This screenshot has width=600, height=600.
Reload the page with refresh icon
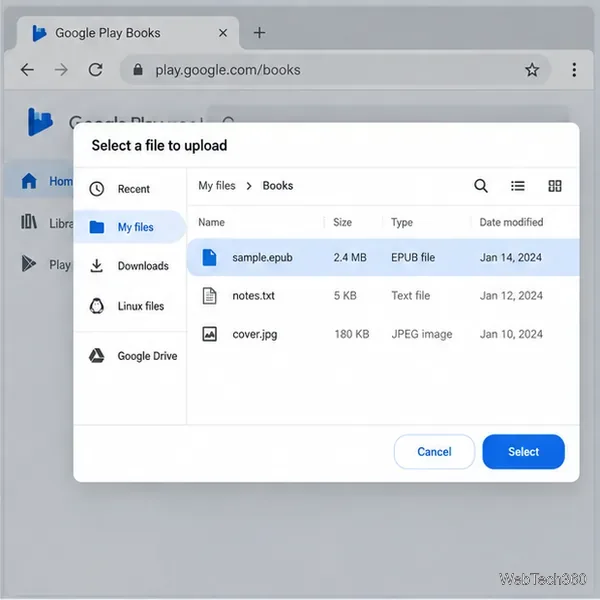coord(95,70)
